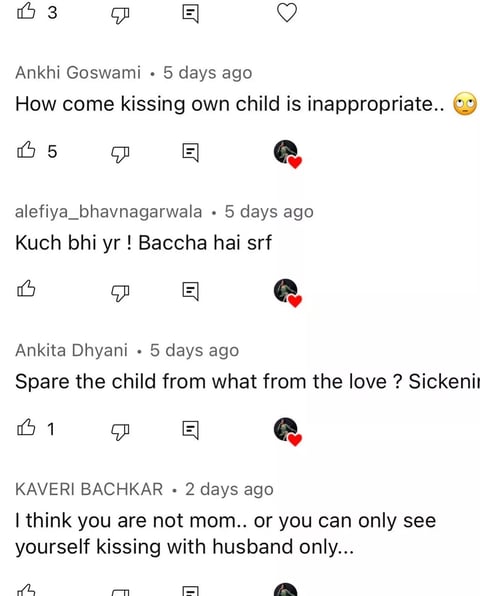
Task: Reply to alefiya_bhavnagarwala's comment
Action: [x=190, y=291]
